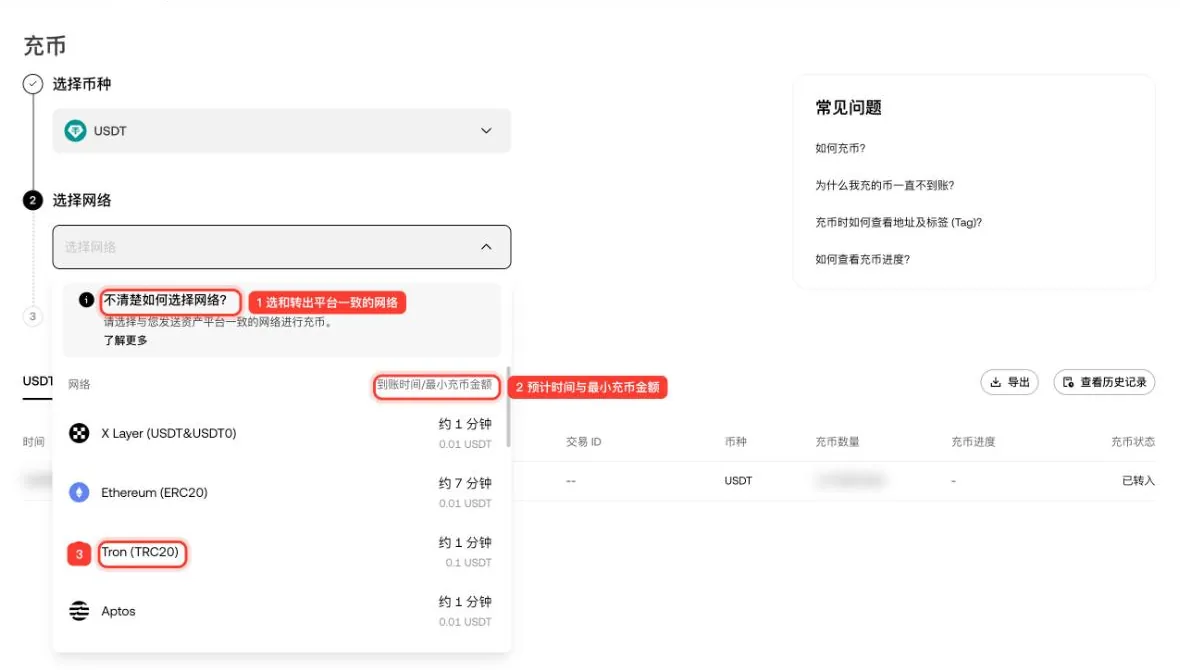Image resolution: width=1180 pixels, height=670 pixels.
Task: Click the completed step checkmark for 选择币种
Action: tap(32, 84)
